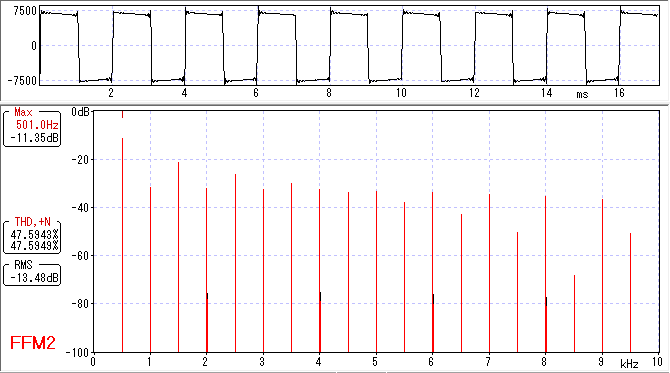Click the 7500 amplitude label on waveform

(25, 12)
